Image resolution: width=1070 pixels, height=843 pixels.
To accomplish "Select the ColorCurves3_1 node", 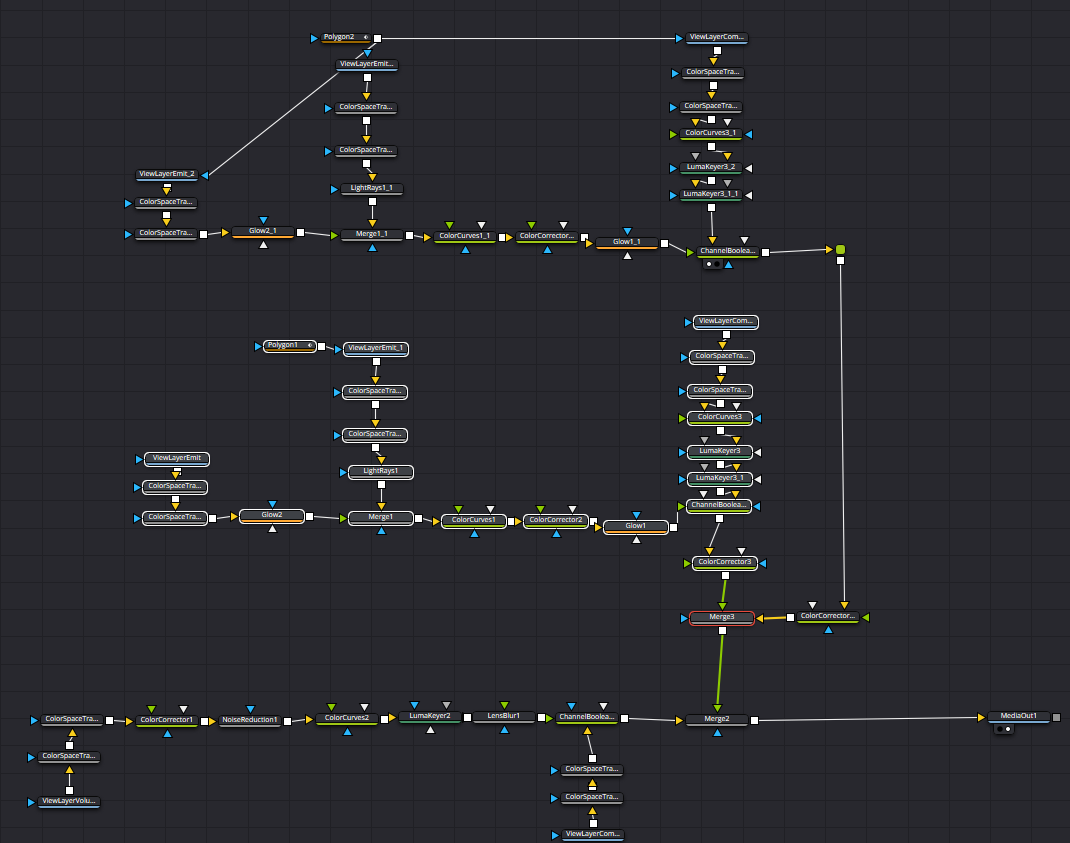I will click(711, 134).
